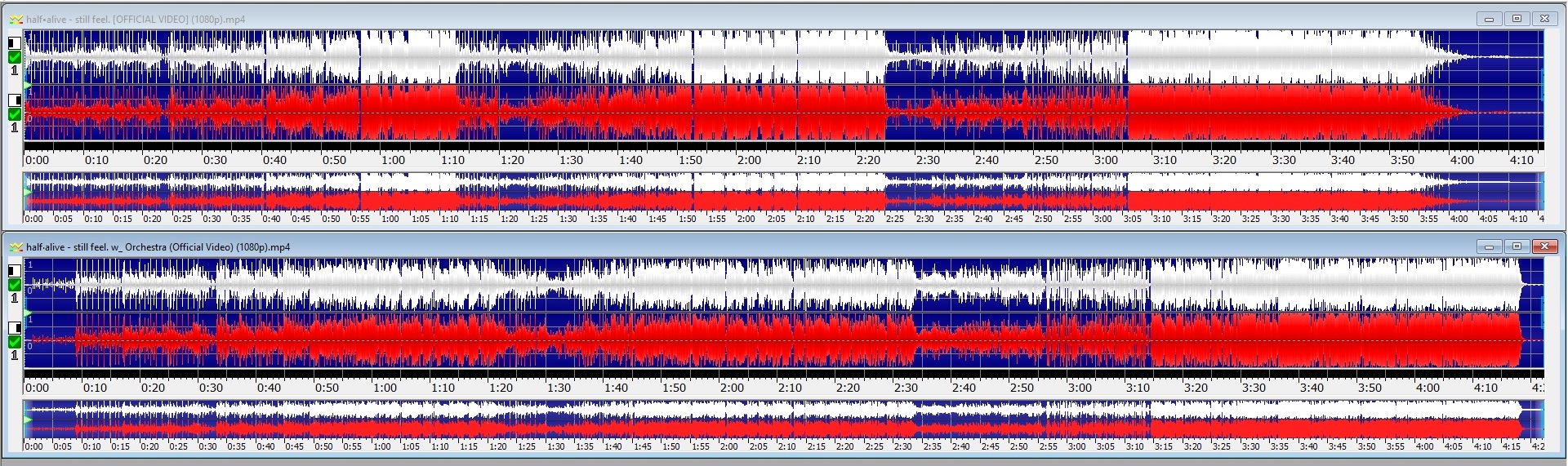Toggle green checkbox for top window left channel

(x=14, y=57)
